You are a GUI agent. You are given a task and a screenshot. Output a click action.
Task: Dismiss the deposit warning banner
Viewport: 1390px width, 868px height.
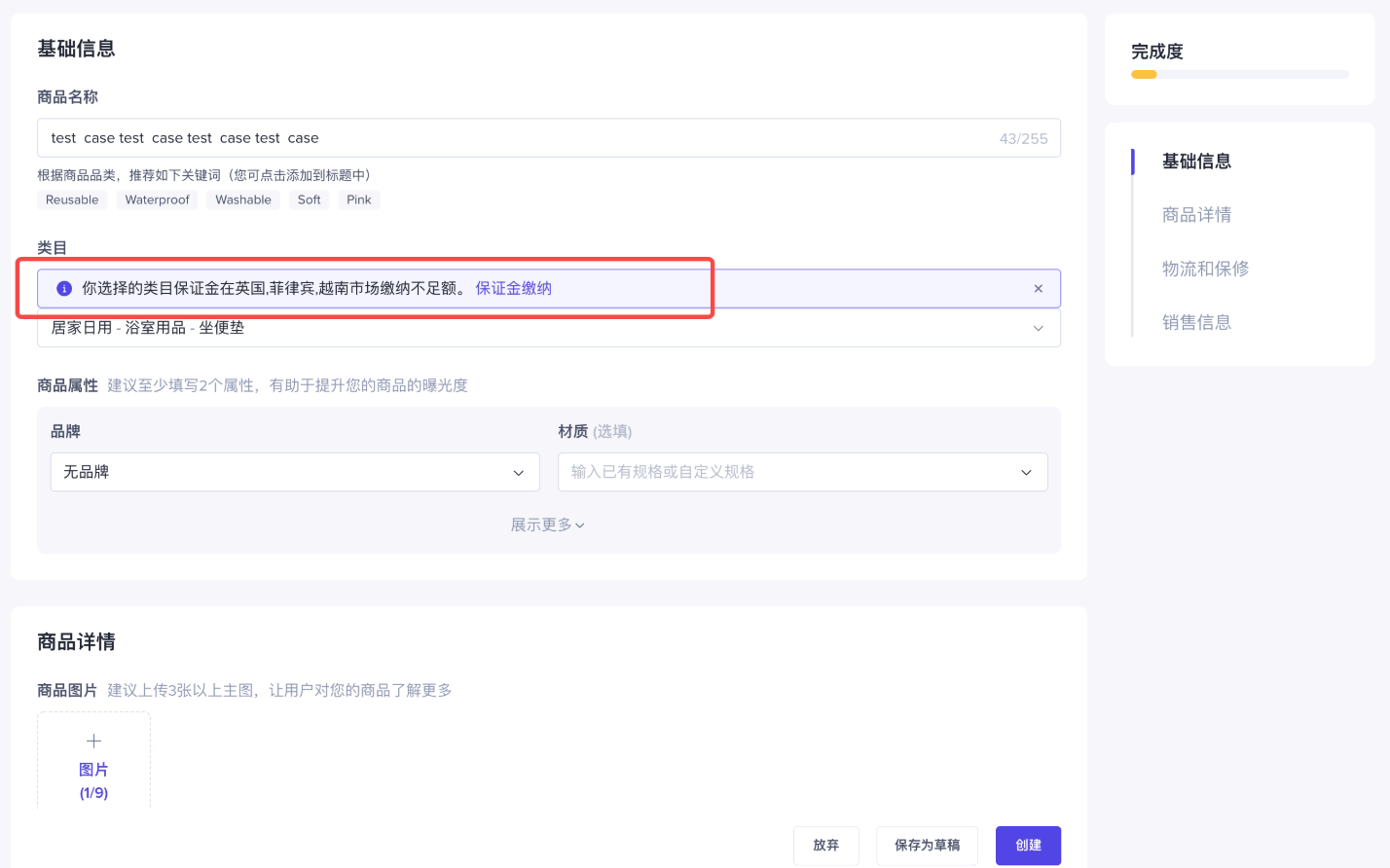[1038, 289]
